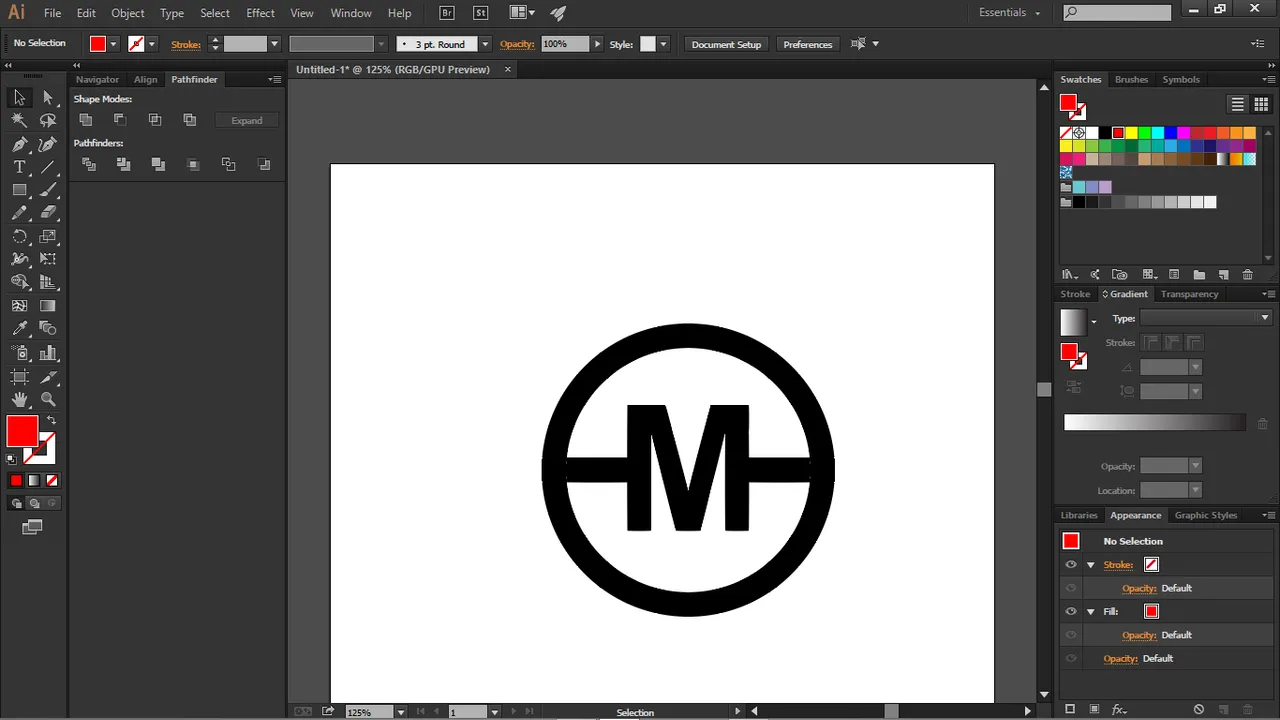
Task: Pick the Pencil tool
Action: [19, 213]
